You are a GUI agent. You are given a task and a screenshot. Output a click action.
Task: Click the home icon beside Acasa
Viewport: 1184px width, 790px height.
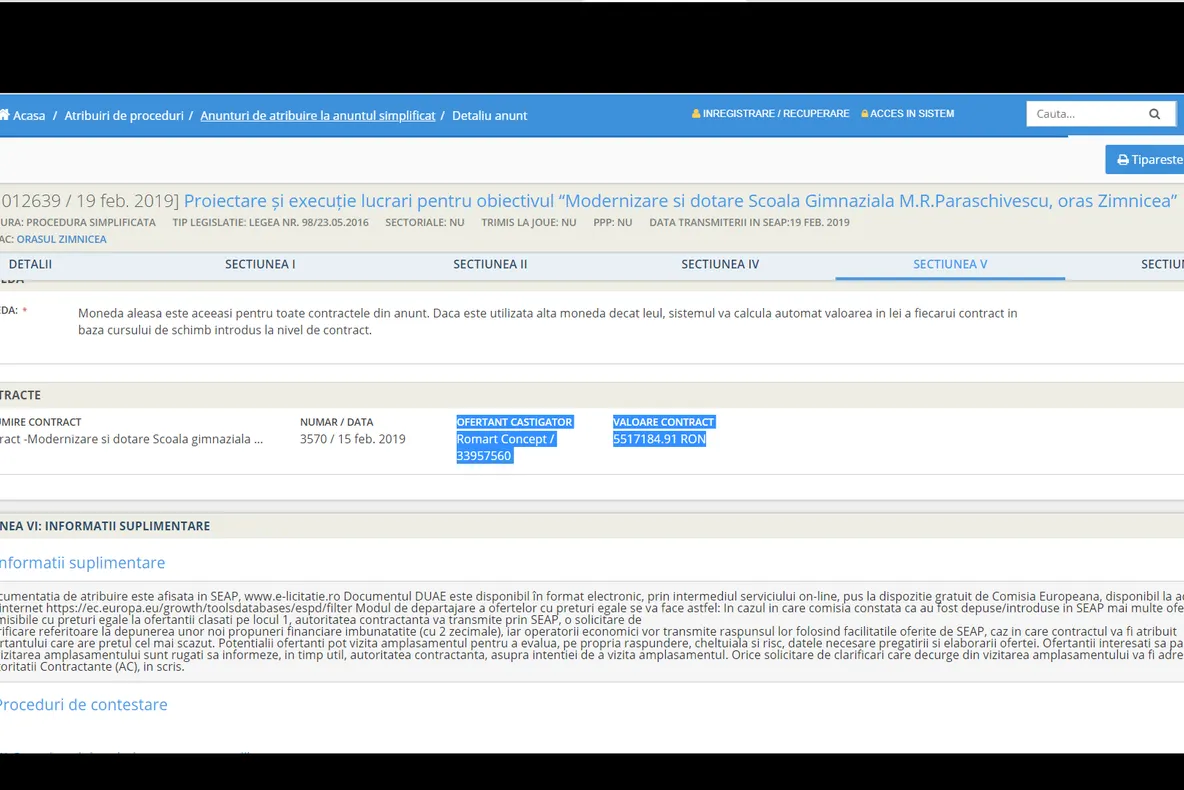[x=4, y=115]
